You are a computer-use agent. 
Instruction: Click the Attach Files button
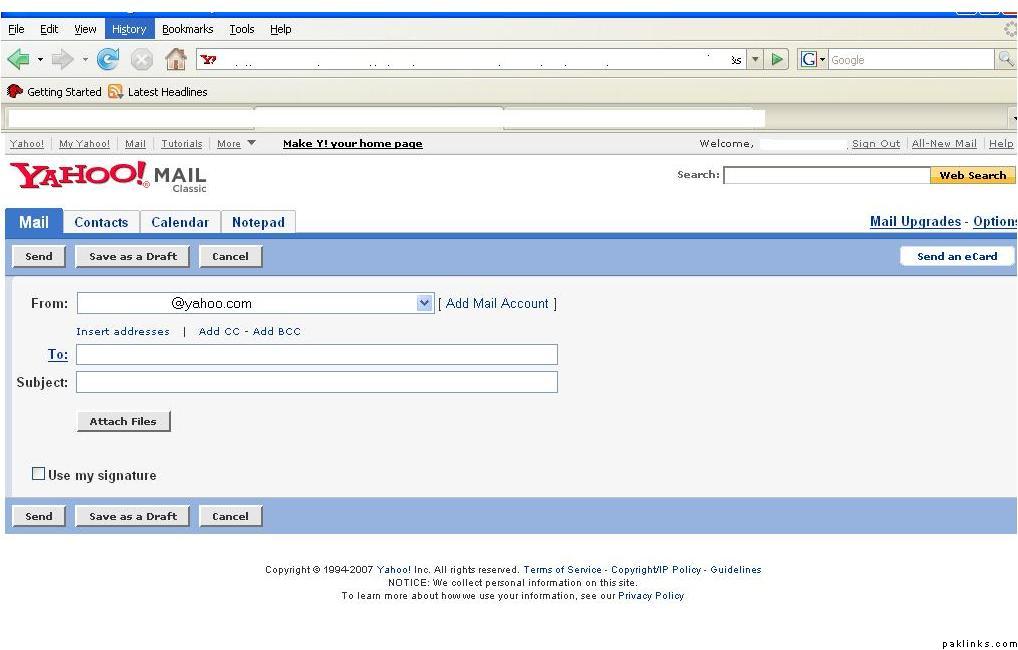click(123, 421)
